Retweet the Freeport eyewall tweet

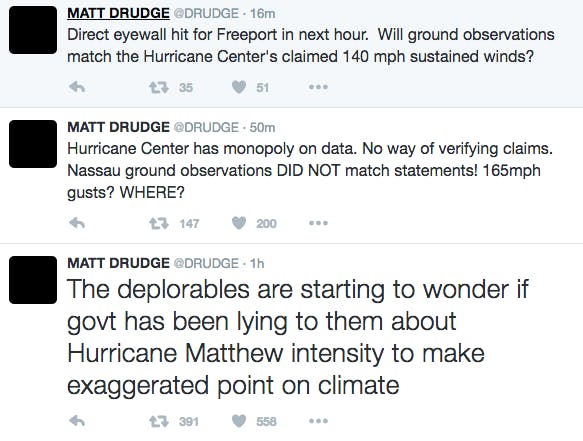159,88
